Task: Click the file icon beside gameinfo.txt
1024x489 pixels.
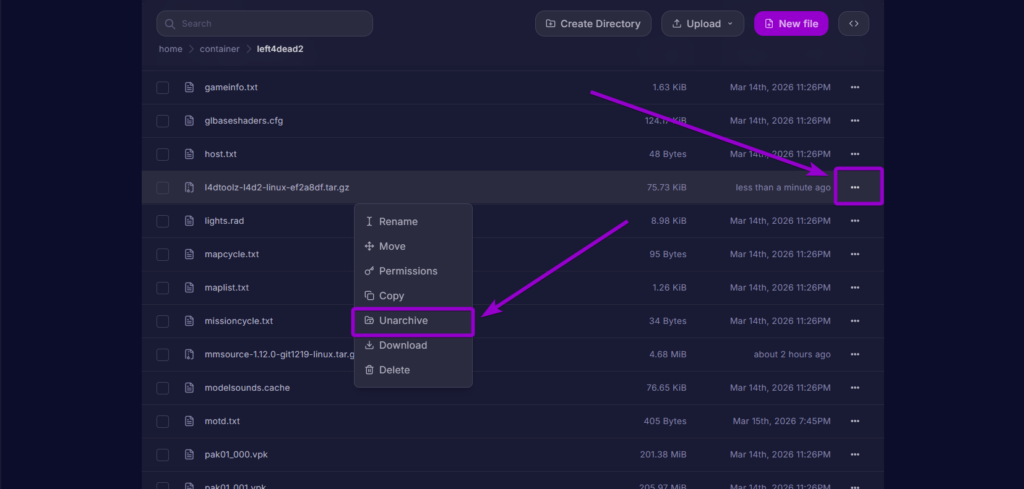Action: [x=189, y=87]
